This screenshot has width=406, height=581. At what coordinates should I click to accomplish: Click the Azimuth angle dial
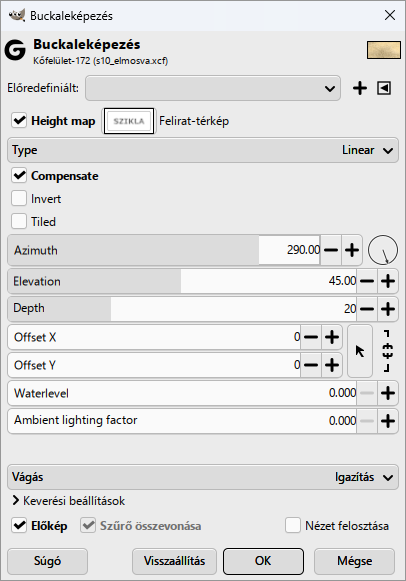(x=383, y=250)
